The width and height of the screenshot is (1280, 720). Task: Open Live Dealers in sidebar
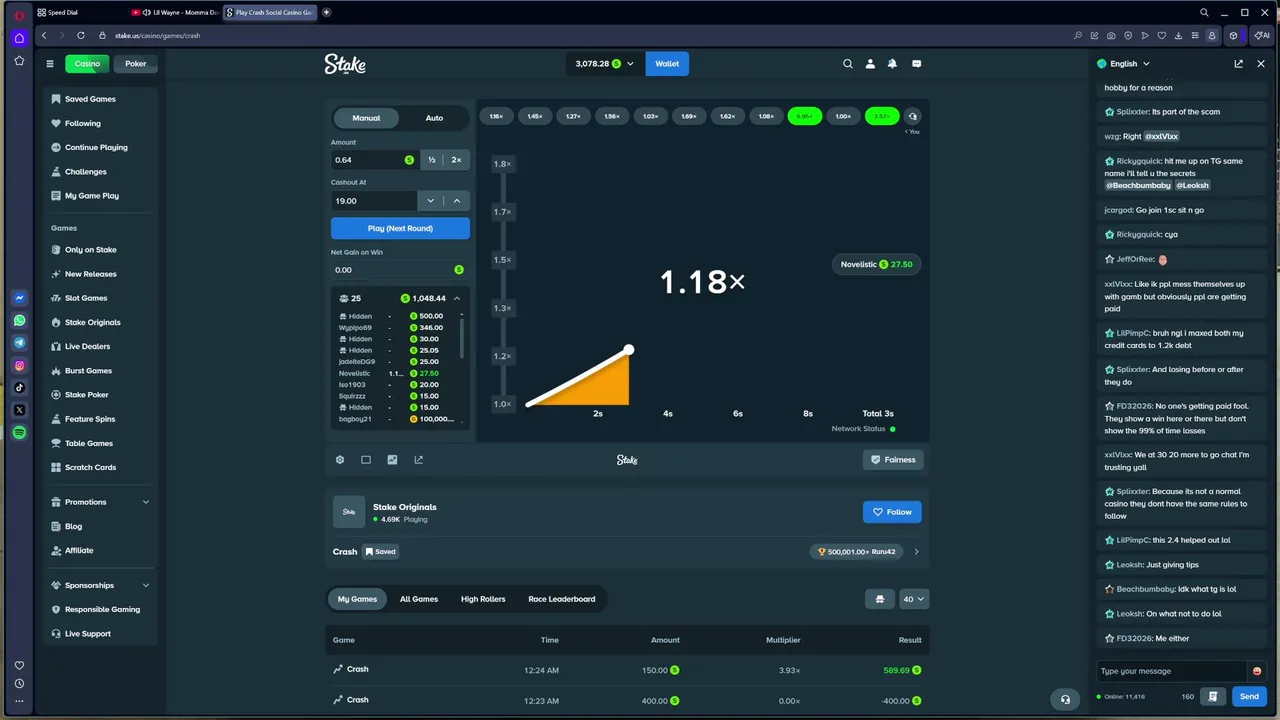(x=88, y=346)
